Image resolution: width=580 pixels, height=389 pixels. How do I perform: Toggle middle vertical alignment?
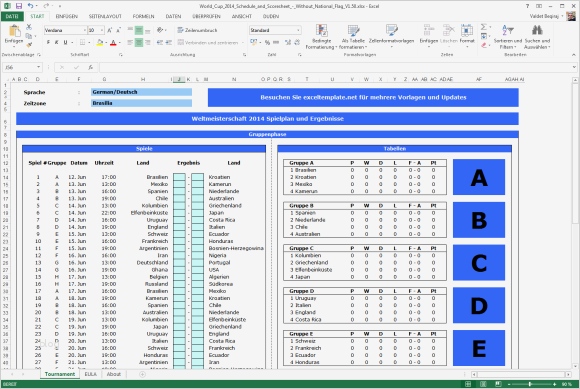click(139, 30)
